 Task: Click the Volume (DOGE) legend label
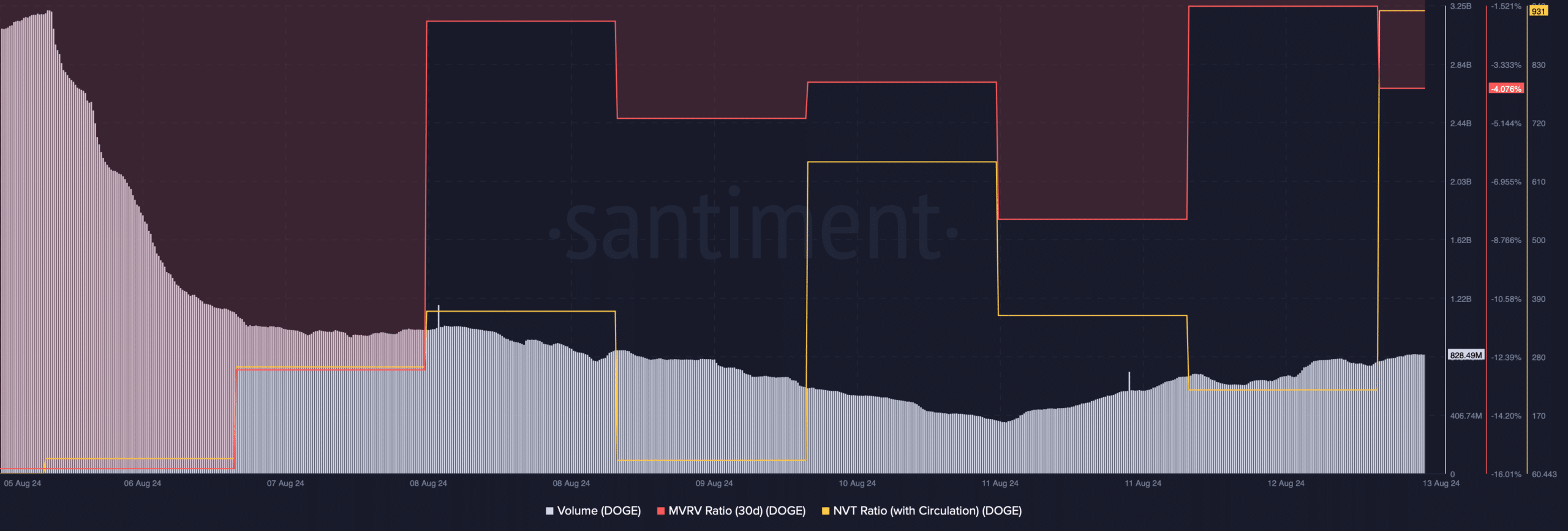pyautogui.click(x=599, y=511)
